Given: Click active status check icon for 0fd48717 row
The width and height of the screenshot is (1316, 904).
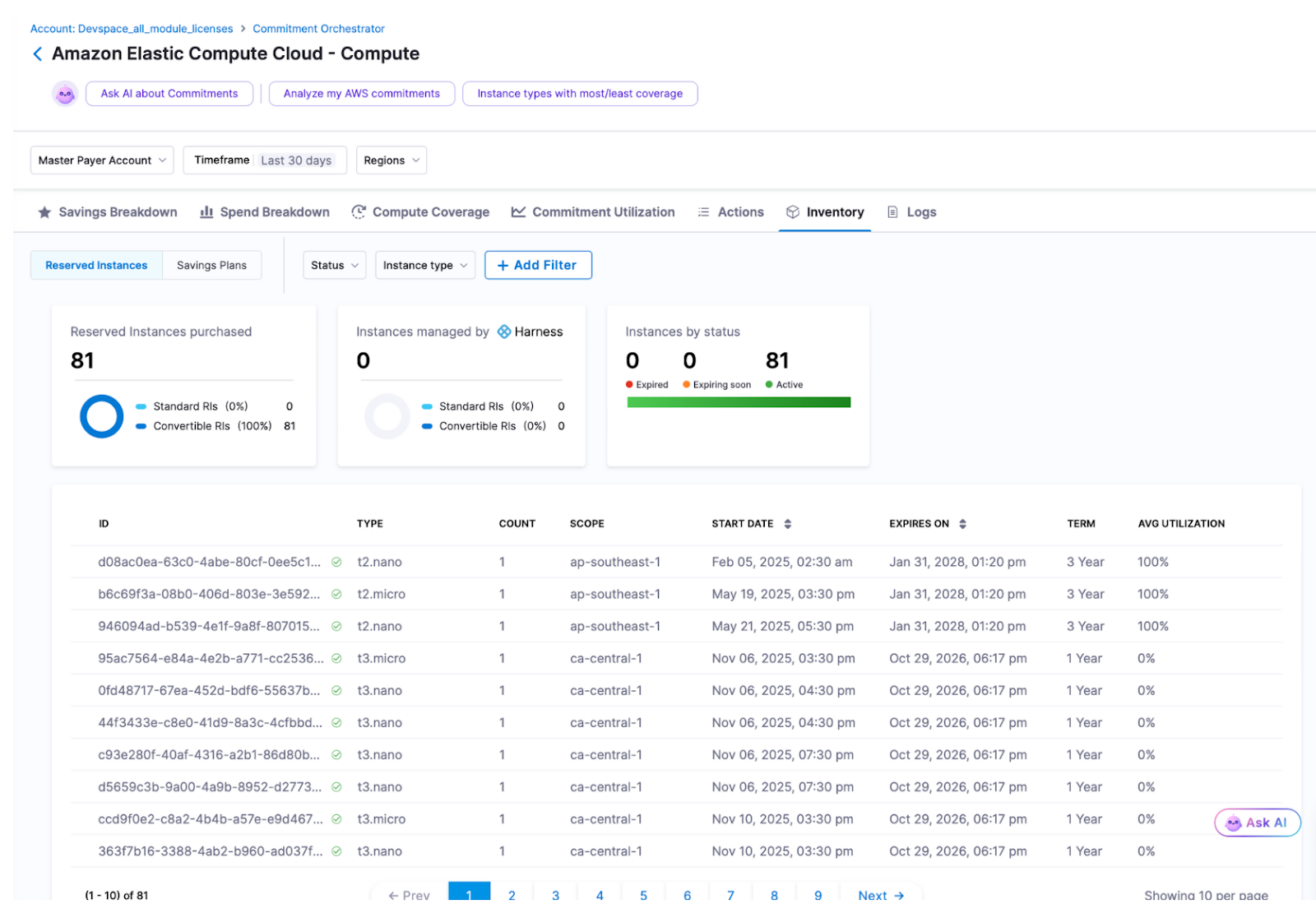Looking at the screenshot, I should pos(336,691).
